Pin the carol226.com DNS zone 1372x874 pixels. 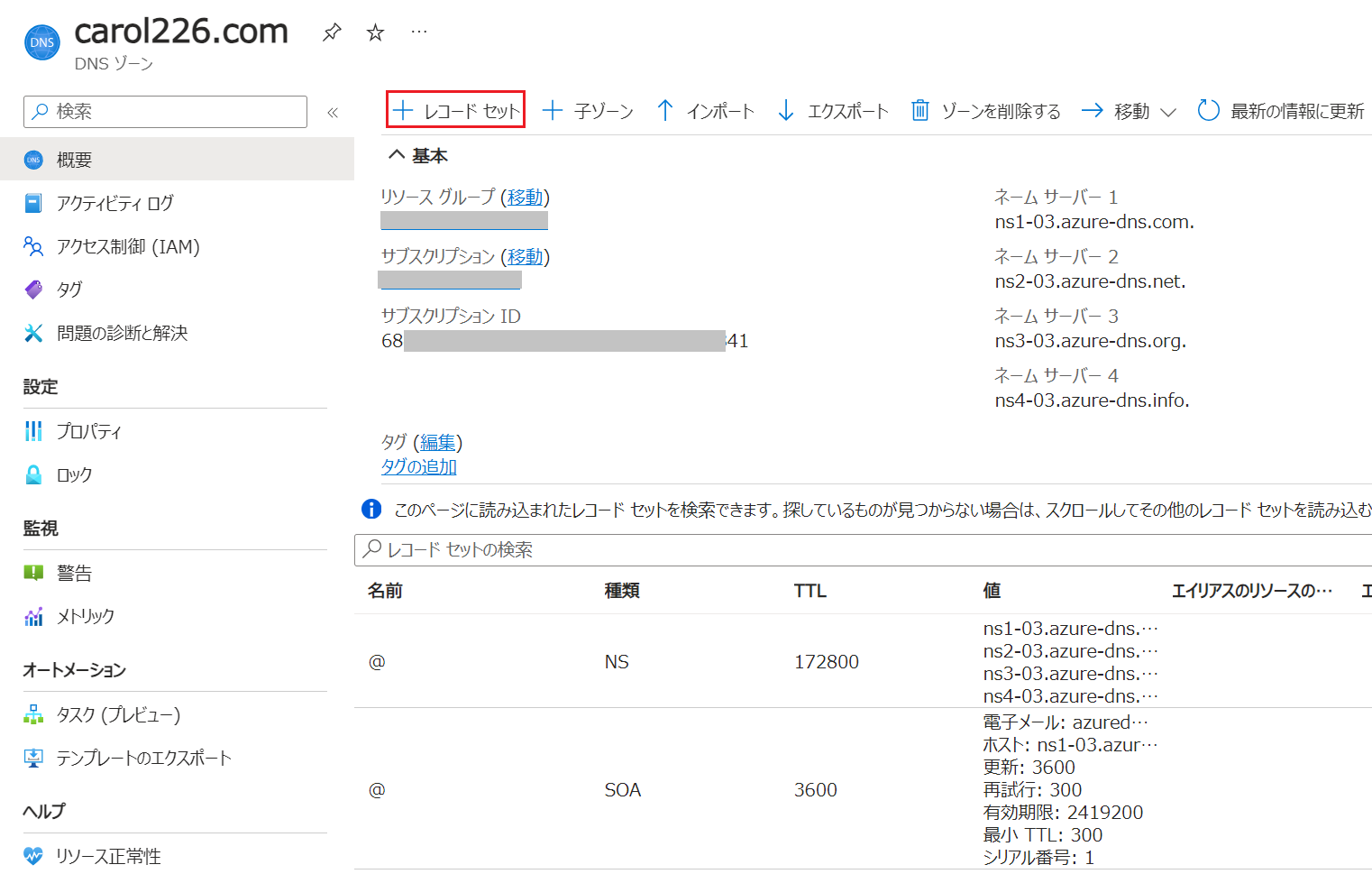(332, 32)
